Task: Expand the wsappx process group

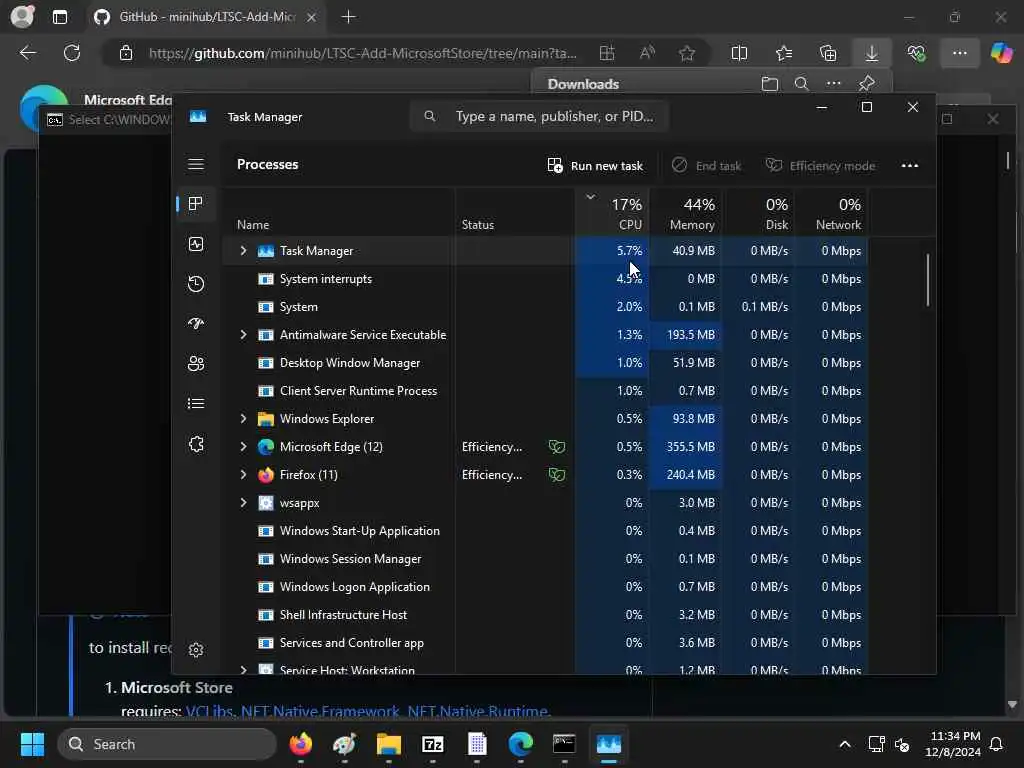Action: pyautogui.click(x=244, y=503)
